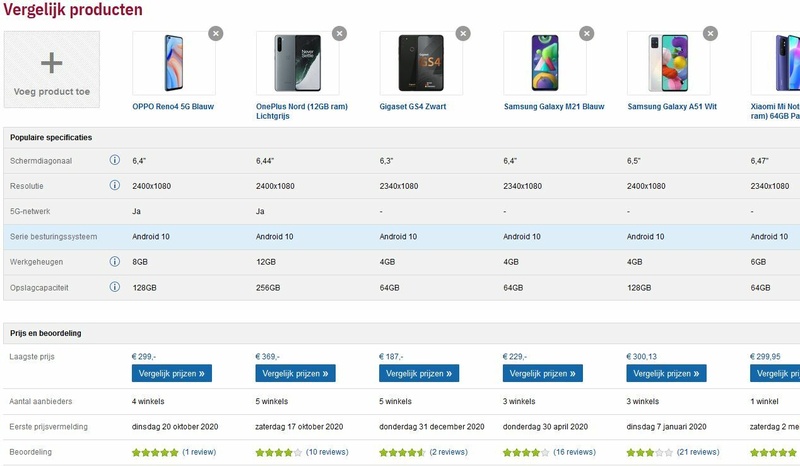Click info icon next to Werkgeheugen

coord(115,263)
